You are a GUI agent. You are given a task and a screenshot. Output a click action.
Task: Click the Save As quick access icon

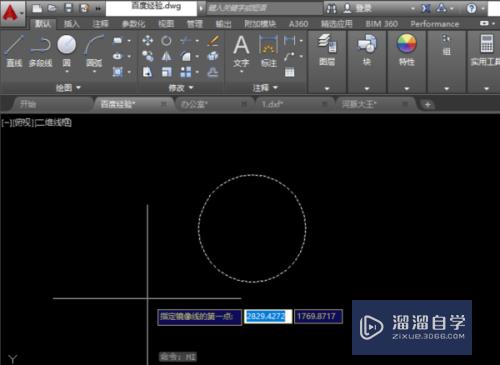84,8
